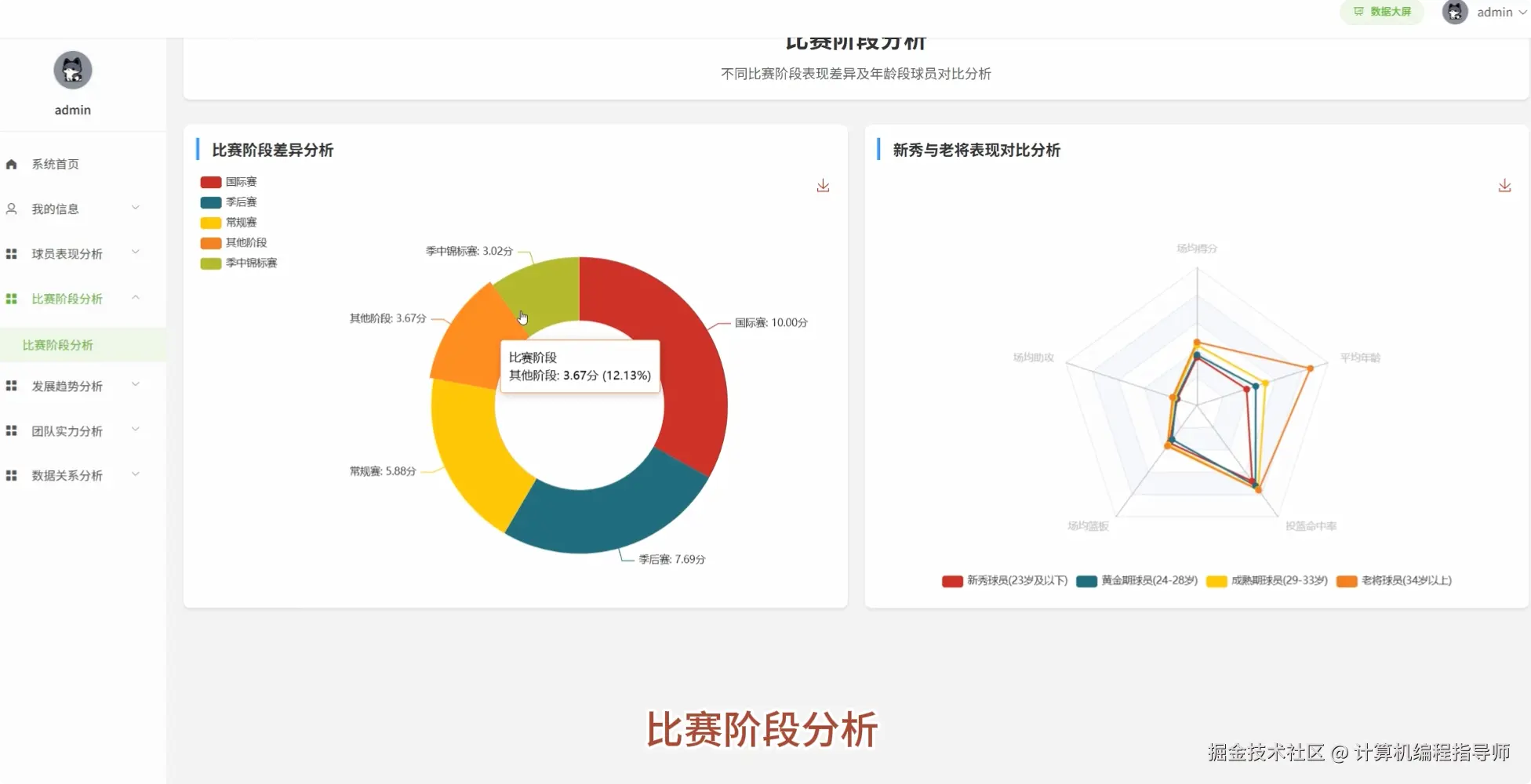The width and height of the screenshot is (1531, 784).
Task: Click the green grid icon beside 比赛阶段分析
Action: point(11,299)
